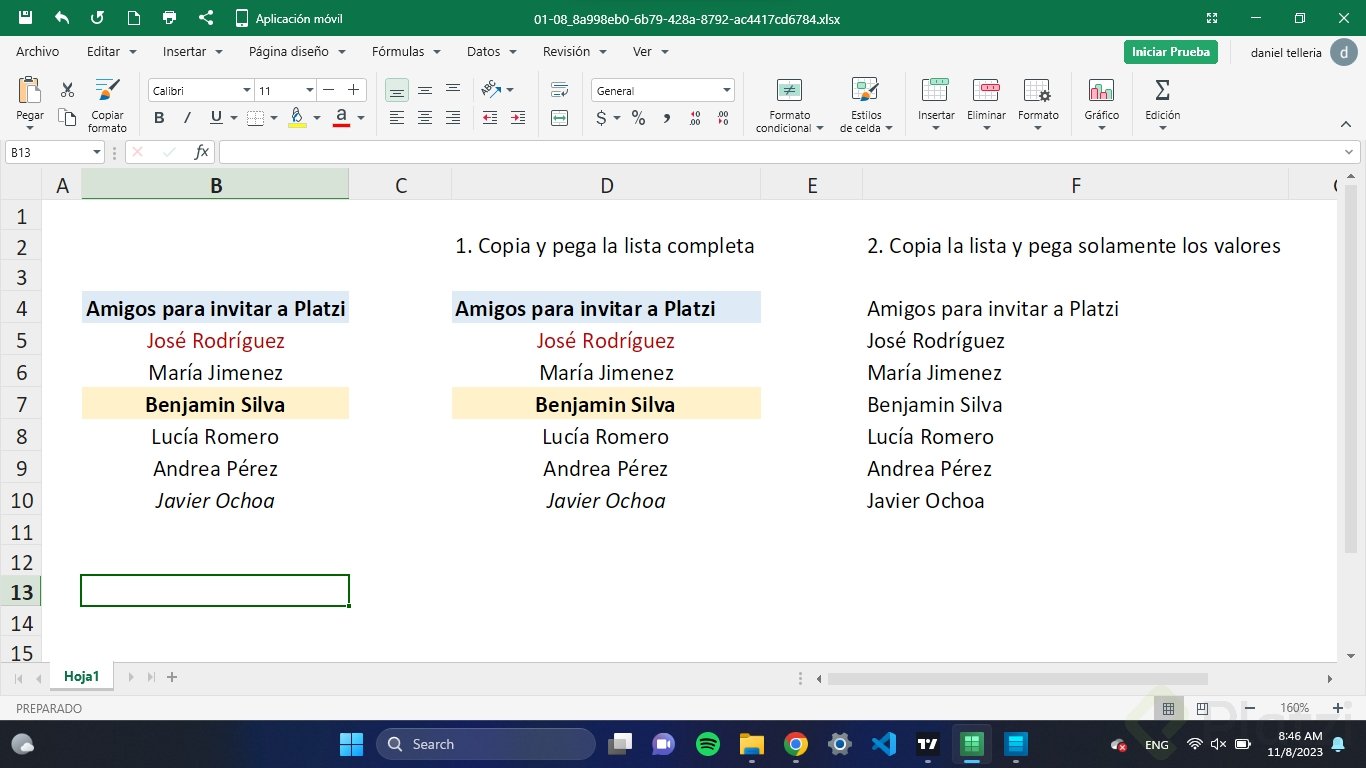This screenshot has height=768, width=1366.
Task: Click the Pegar (paste) clipboard icon
Action: coord(30,90)
